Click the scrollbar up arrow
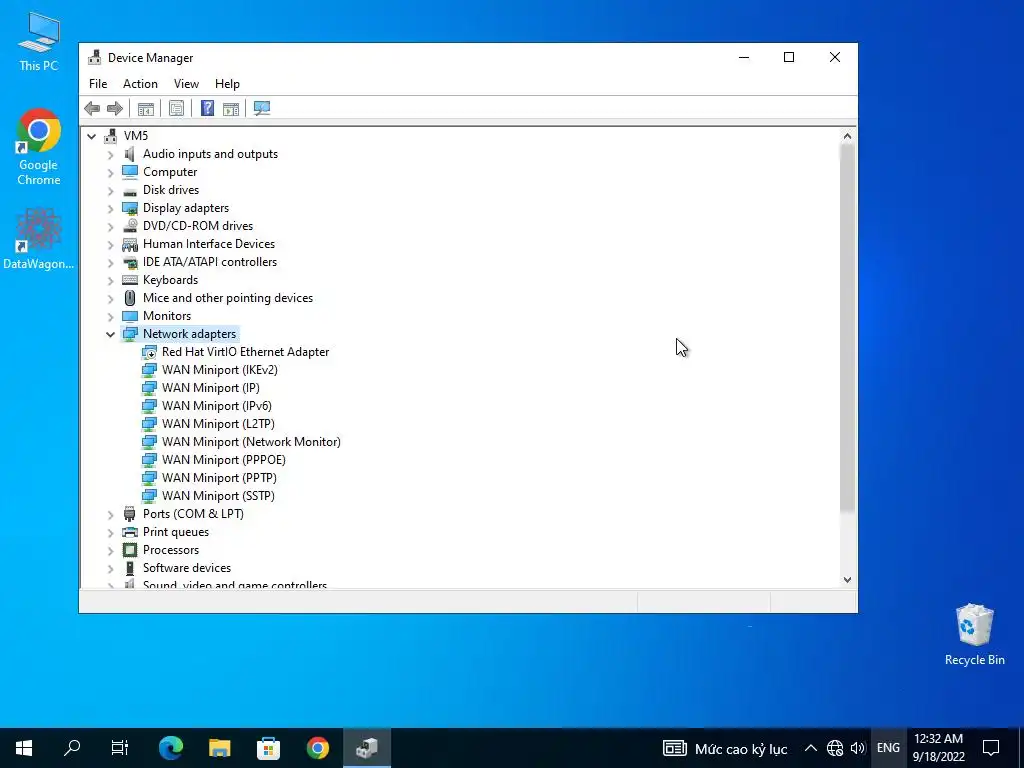This screenshot has width=1024, height=768. [847, 136]
